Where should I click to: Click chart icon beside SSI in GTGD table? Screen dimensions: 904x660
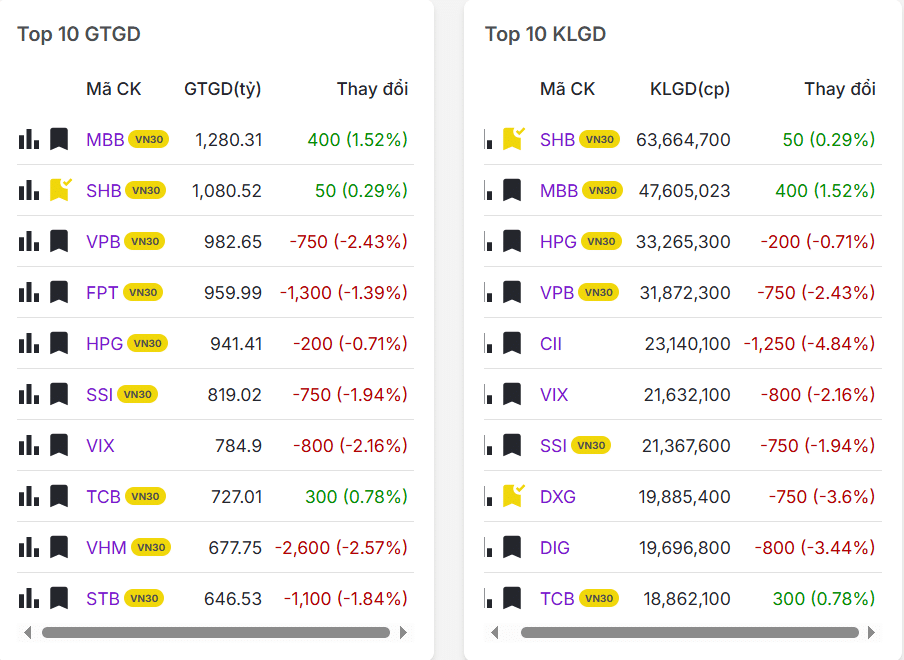tap(29, 394)
